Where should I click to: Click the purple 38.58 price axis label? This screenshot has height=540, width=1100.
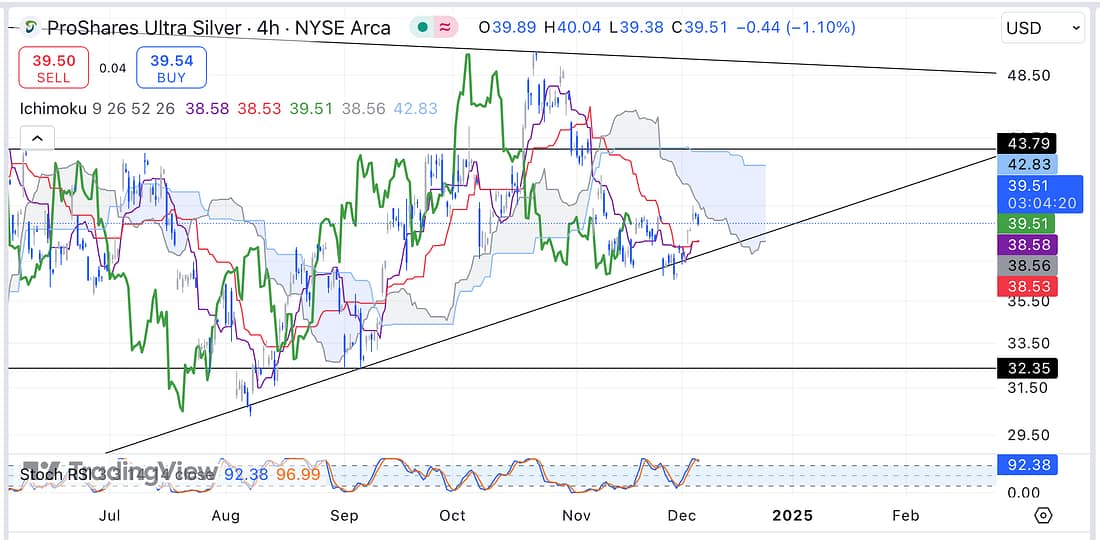point(1027,244)
